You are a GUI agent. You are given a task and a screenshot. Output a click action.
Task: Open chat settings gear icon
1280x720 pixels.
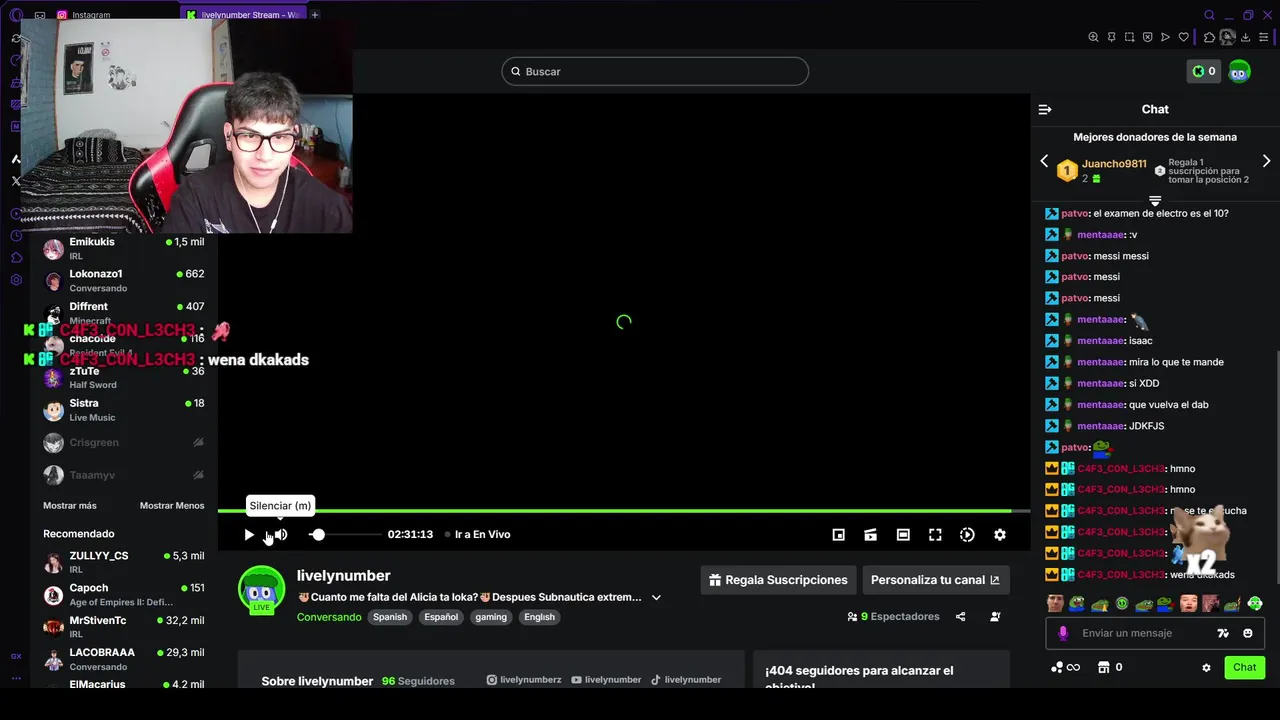pos(1206,668)
